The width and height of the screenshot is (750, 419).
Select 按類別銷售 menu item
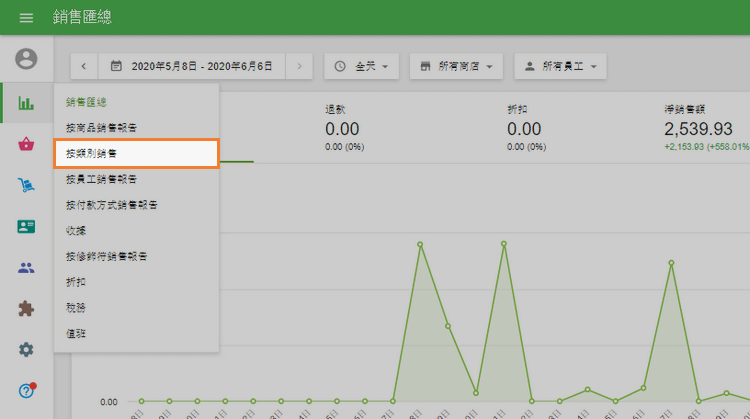[136, 154]
